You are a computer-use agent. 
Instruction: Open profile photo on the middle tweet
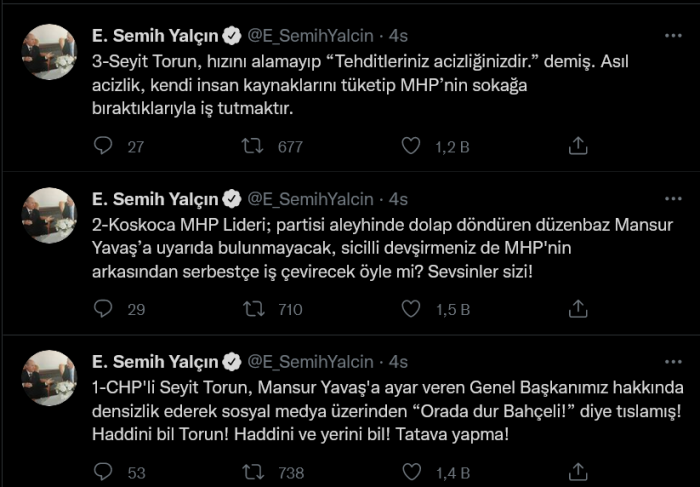[49, 215]
